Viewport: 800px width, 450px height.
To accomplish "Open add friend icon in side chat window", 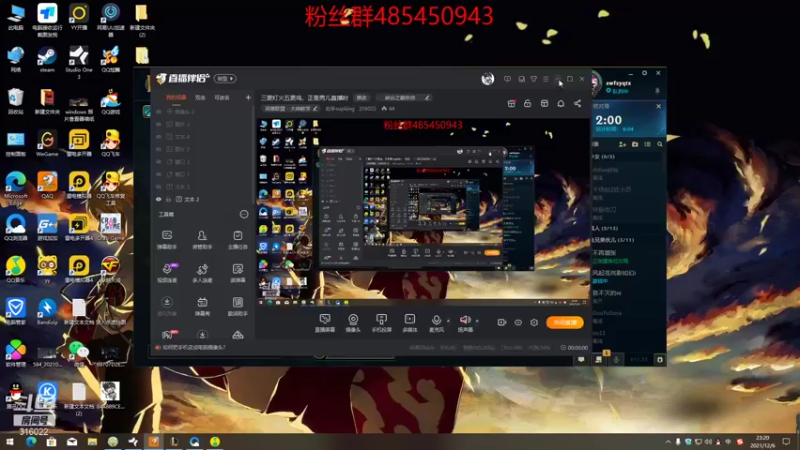I will point(622,144).
